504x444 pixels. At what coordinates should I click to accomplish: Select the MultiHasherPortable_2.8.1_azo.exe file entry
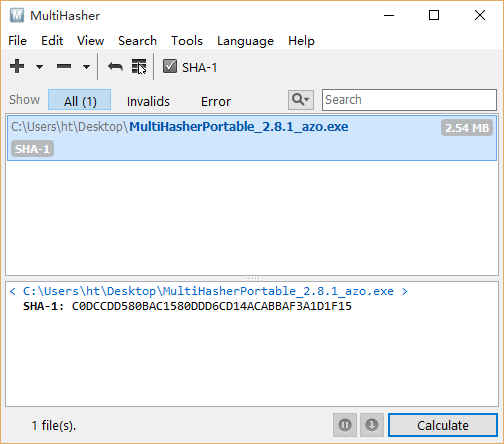252,138
